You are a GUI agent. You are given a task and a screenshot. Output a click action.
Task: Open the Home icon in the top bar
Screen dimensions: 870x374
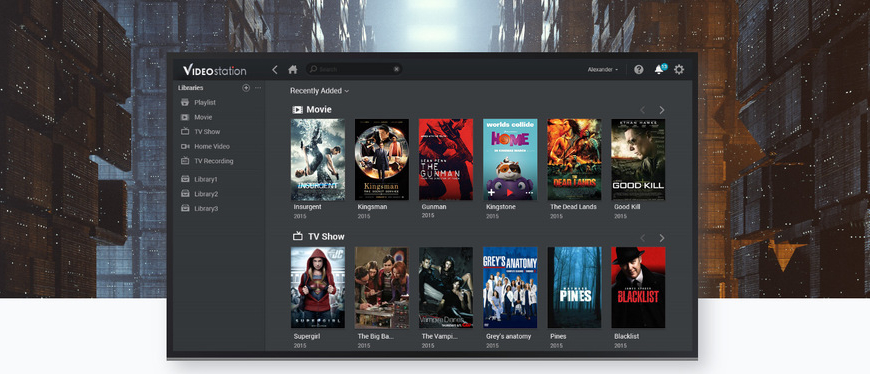point(293,69)
